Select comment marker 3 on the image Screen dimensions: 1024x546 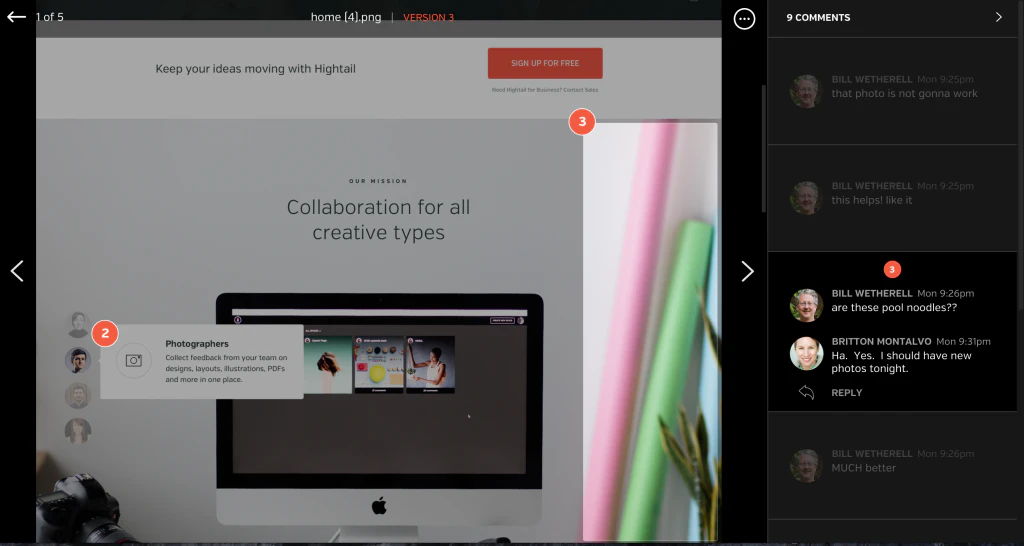[582, 121]
